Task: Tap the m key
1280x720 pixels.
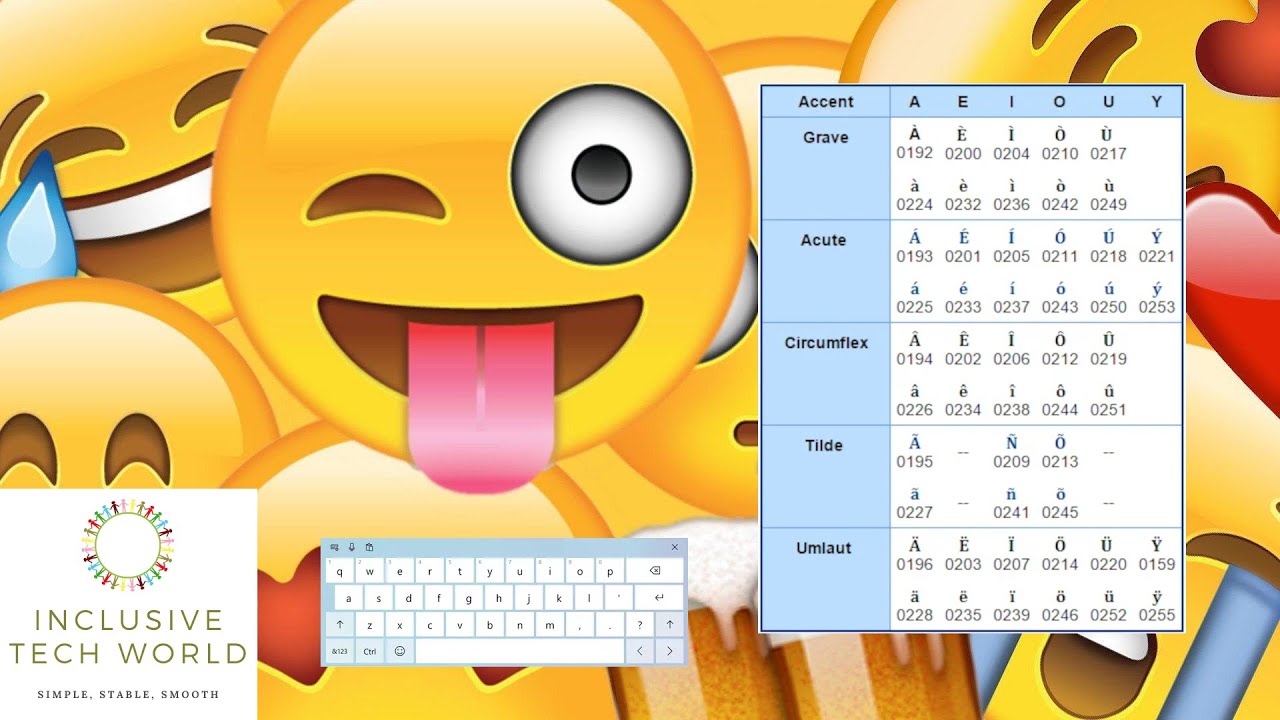Action: click(550, 624)
